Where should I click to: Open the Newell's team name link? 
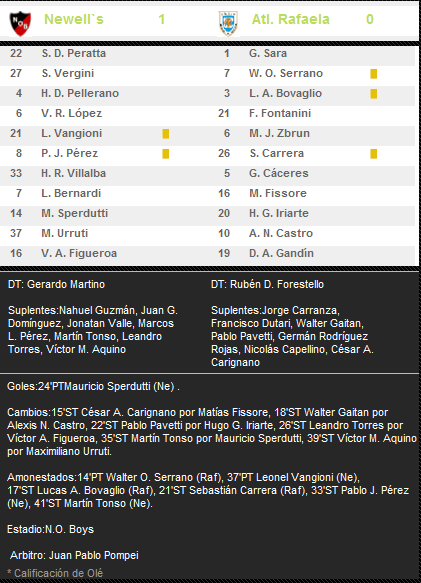[74, 19]
